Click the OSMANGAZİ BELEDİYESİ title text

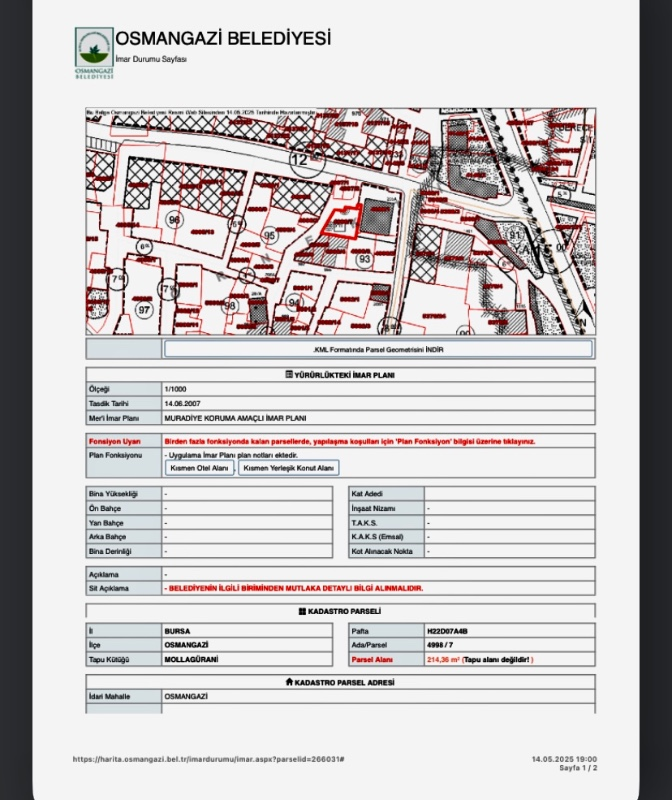223,38
